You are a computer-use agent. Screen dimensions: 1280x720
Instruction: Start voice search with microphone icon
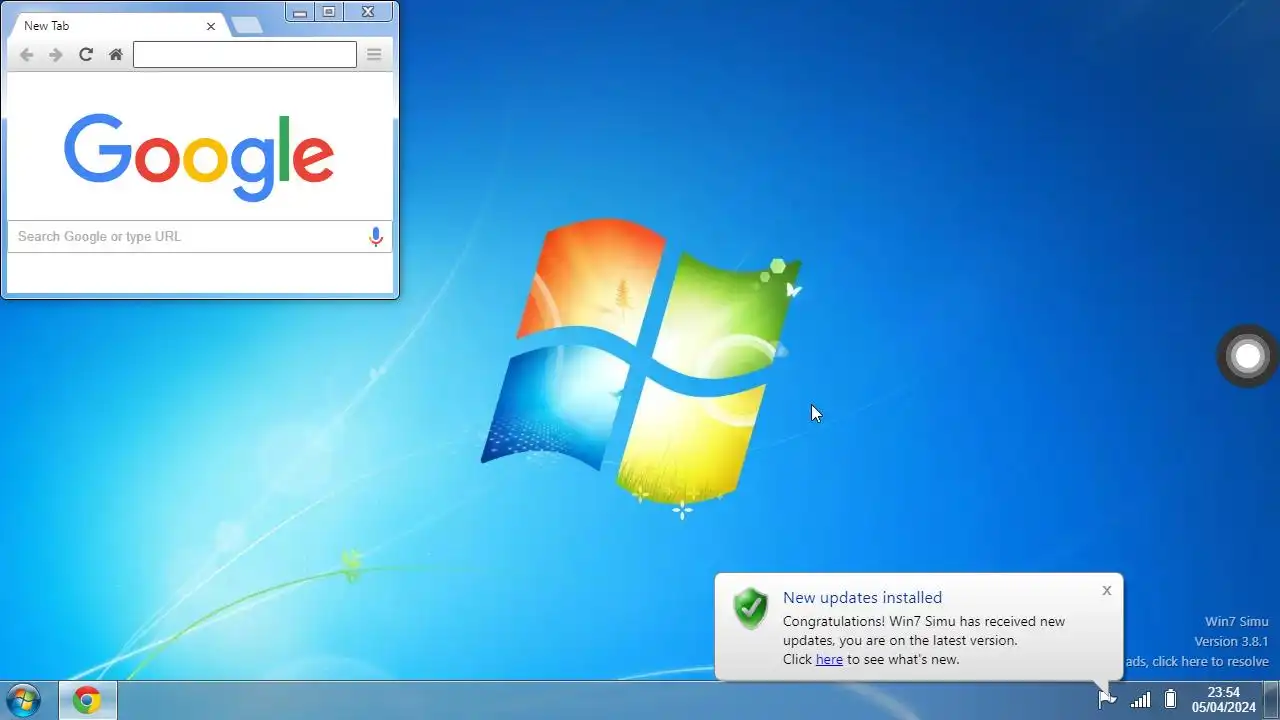click(x=376, y=237)
